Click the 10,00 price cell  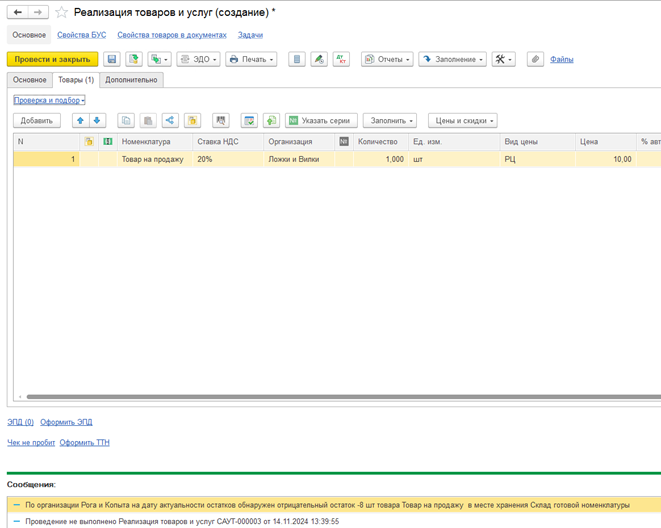tap(606, 159)
